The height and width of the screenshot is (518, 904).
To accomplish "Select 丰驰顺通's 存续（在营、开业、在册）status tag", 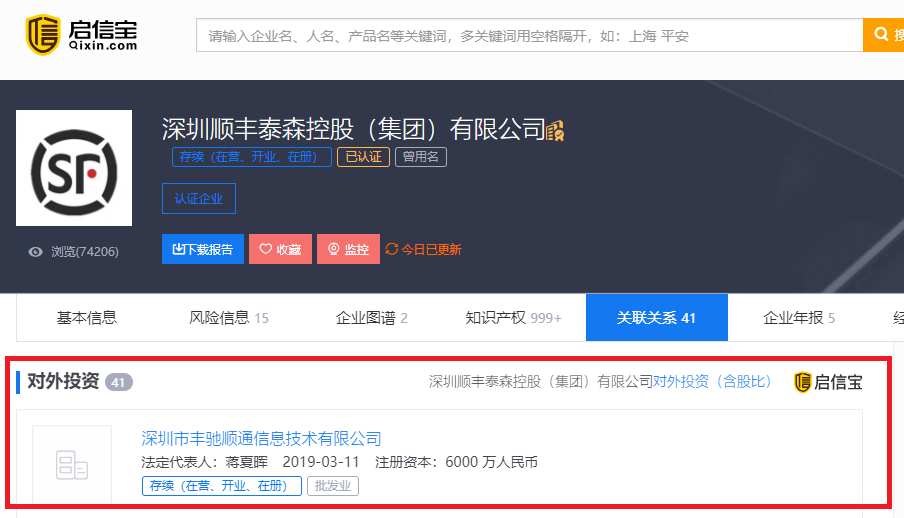I will (x=221, y=486).
